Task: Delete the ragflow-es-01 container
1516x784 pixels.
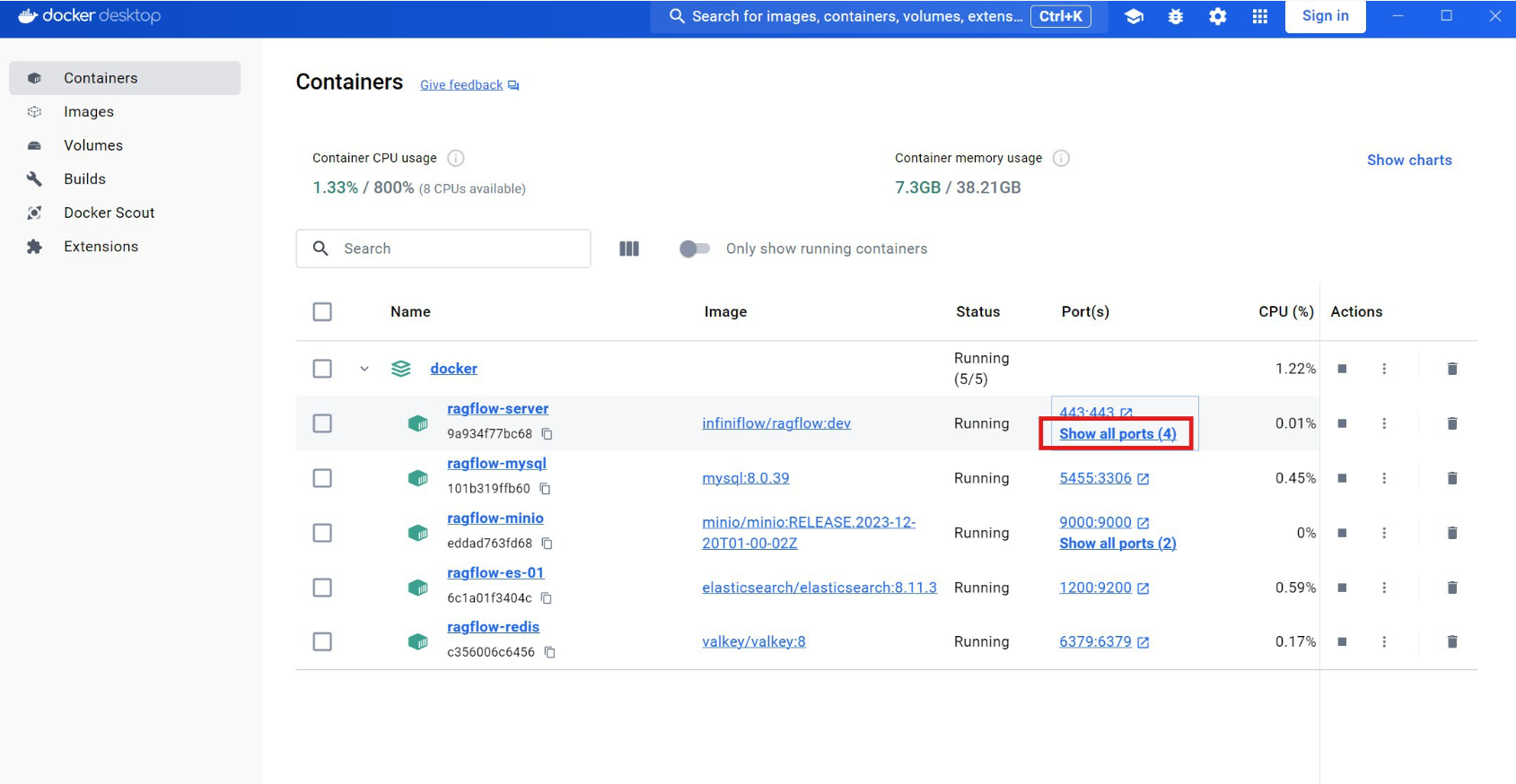Action: 1452,588
